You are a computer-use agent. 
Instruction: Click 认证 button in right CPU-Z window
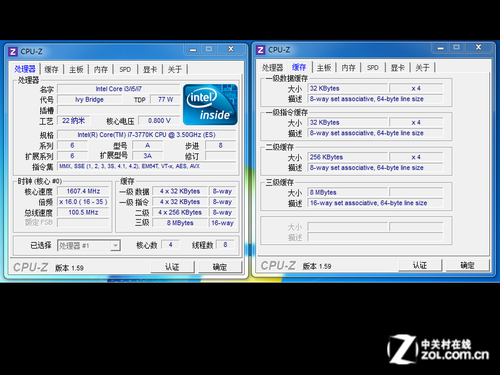coord(420,265)
